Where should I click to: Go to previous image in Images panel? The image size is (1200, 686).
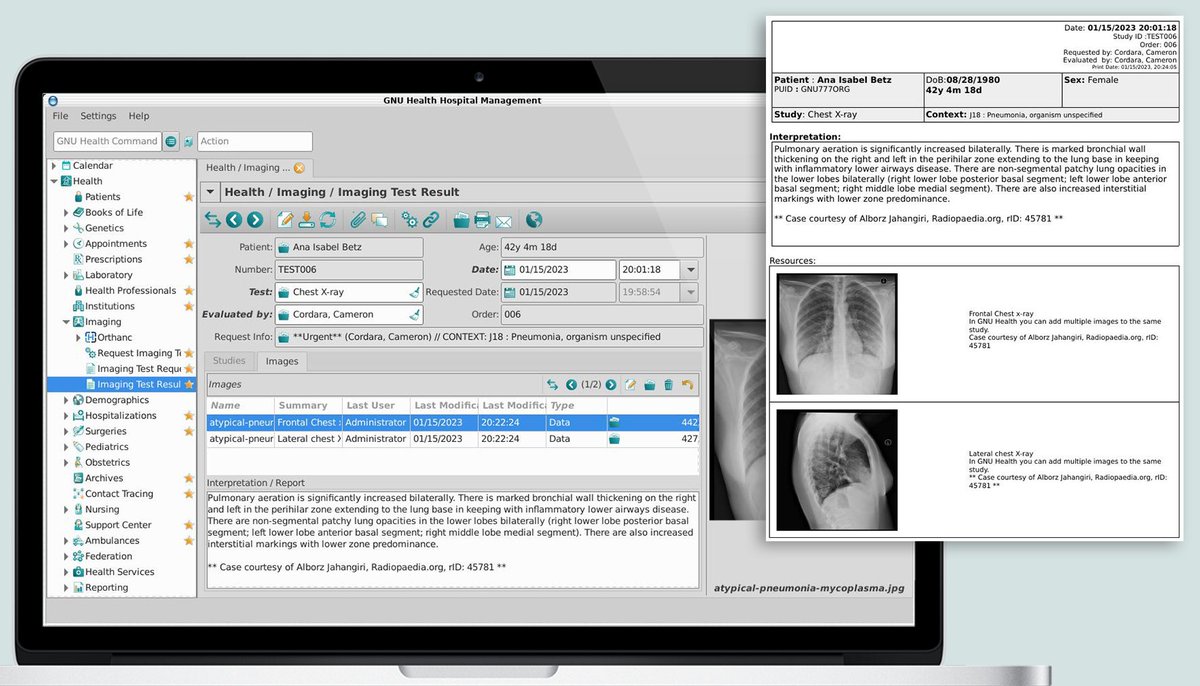coord(571,384)
